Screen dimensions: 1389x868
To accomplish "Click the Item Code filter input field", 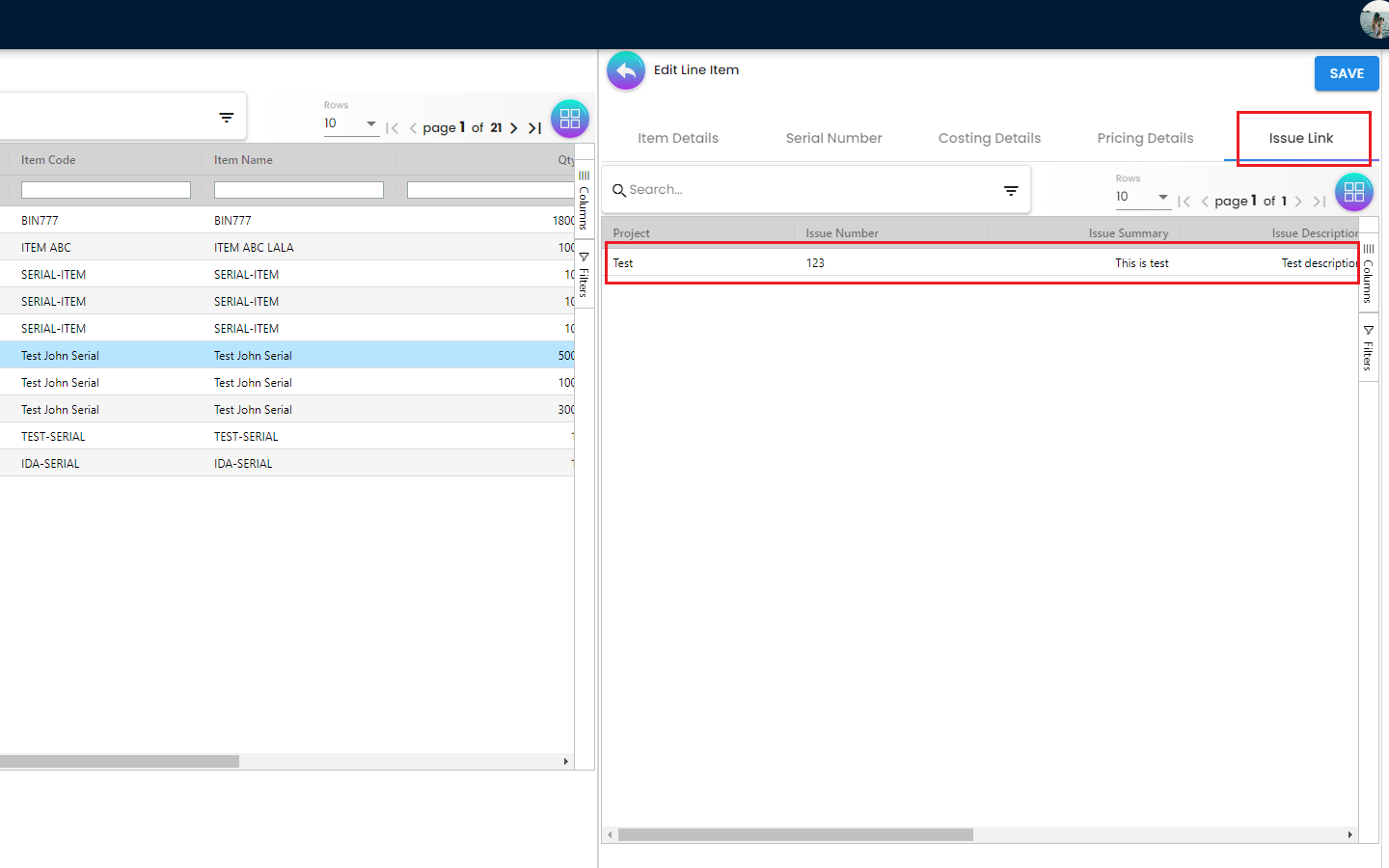I will pyautogui.click(x=106, y=191).
